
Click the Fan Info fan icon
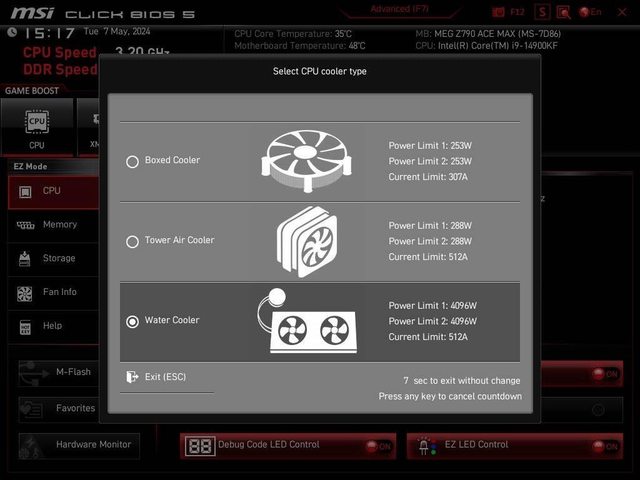[24, 293]
